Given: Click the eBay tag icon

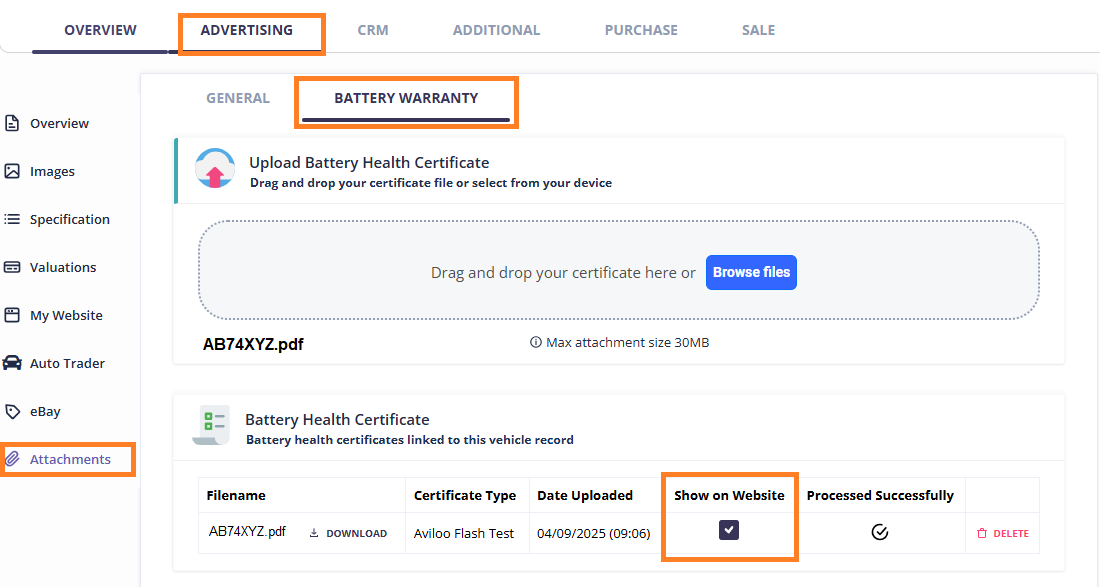Looking at the screenshot, I should (12, 412).
